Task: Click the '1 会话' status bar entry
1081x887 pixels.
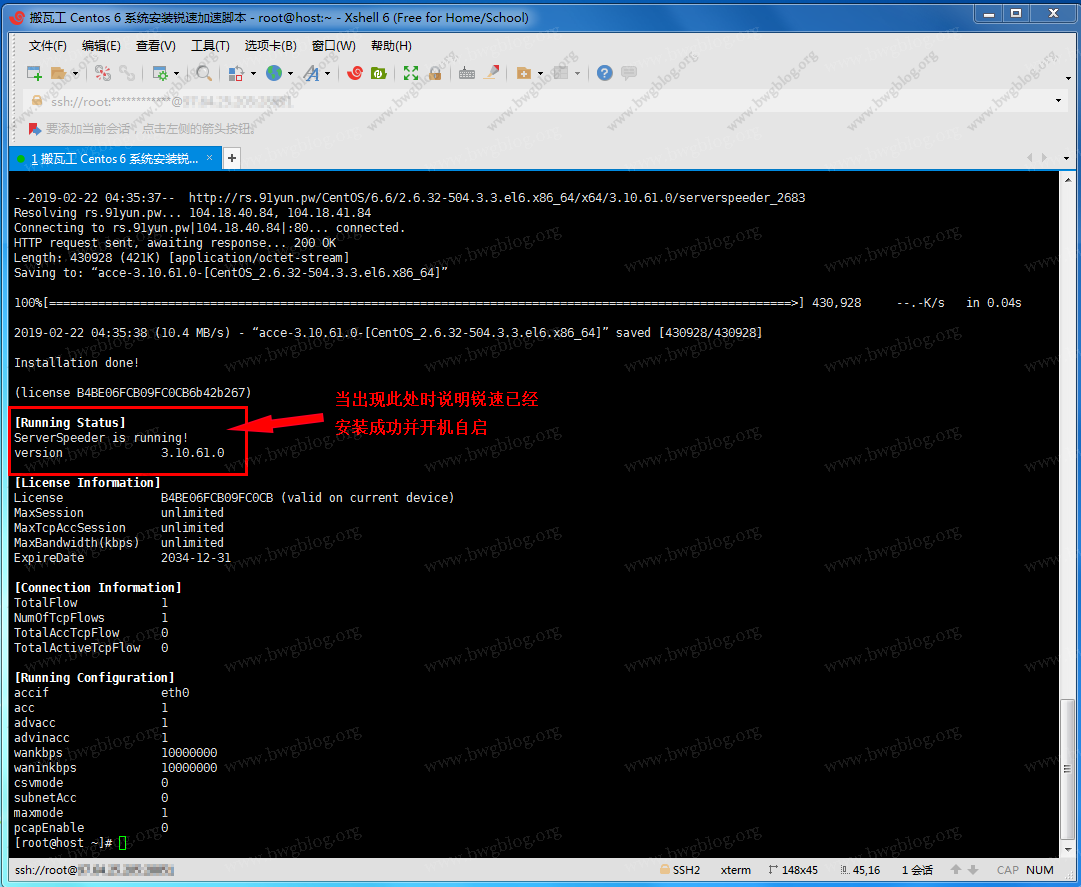Action: (917, 870)
